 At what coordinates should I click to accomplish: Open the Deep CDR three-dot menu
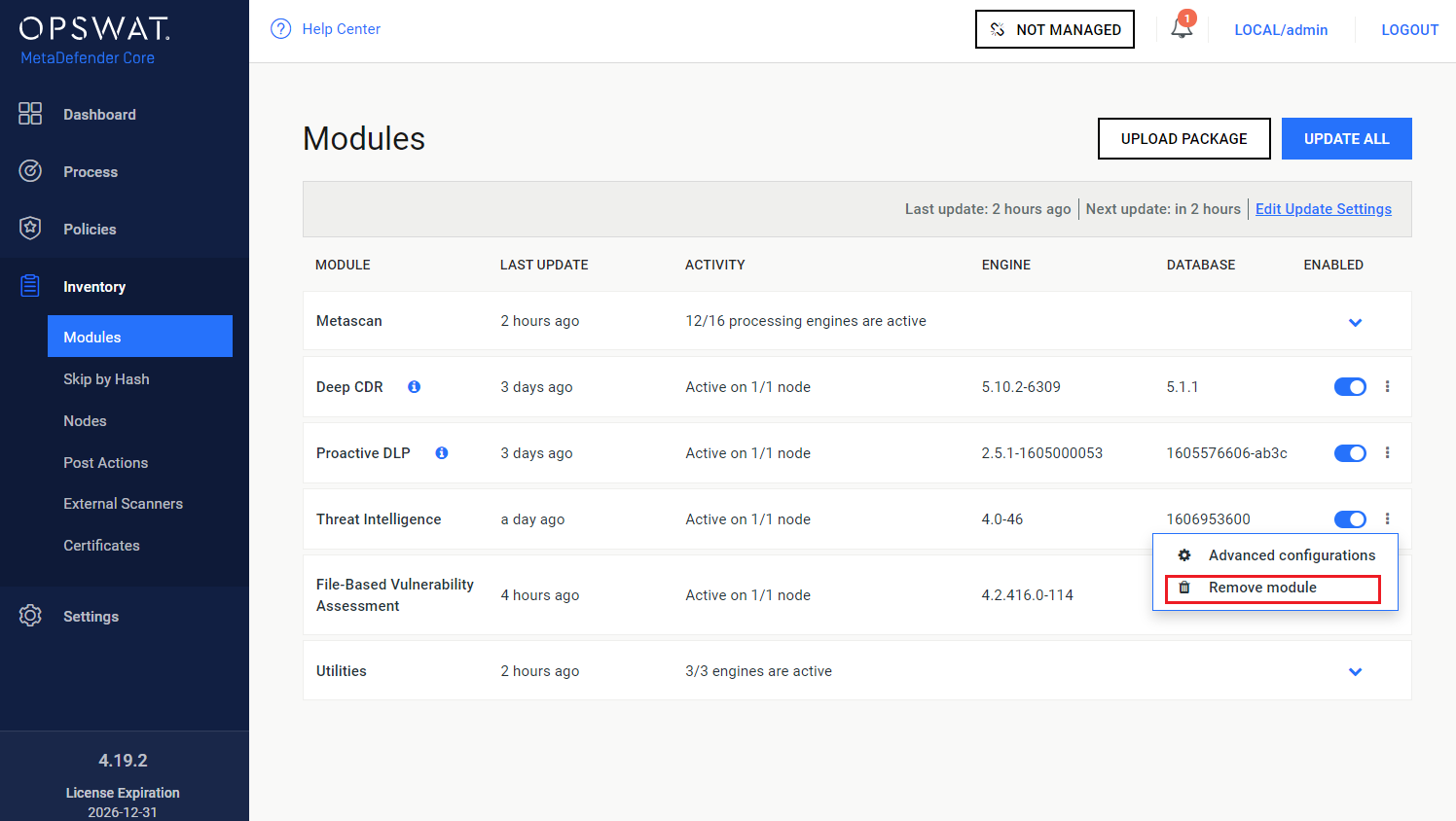pos(1387,386)
